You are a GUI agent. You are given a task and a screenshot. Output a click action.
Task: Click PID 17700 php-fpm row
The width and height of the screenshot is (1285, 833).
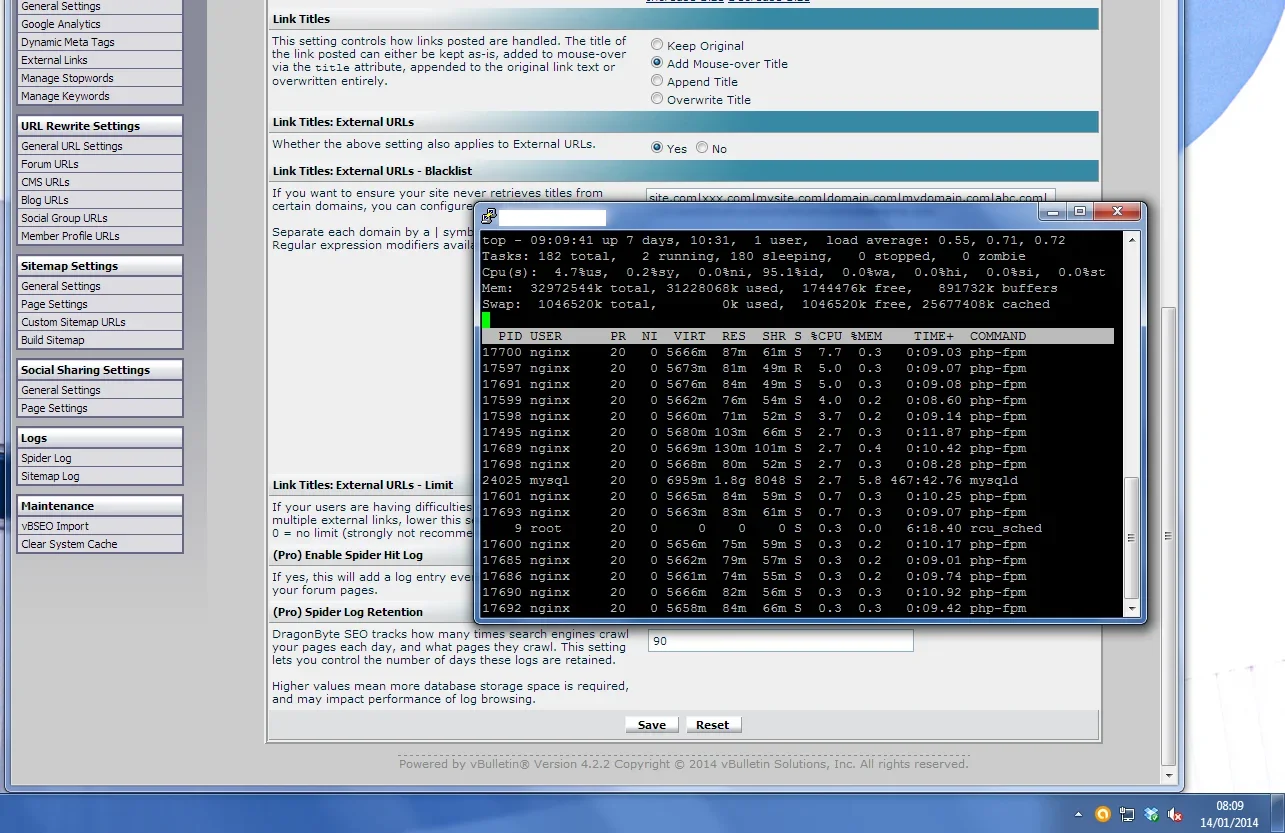point(797,352)
